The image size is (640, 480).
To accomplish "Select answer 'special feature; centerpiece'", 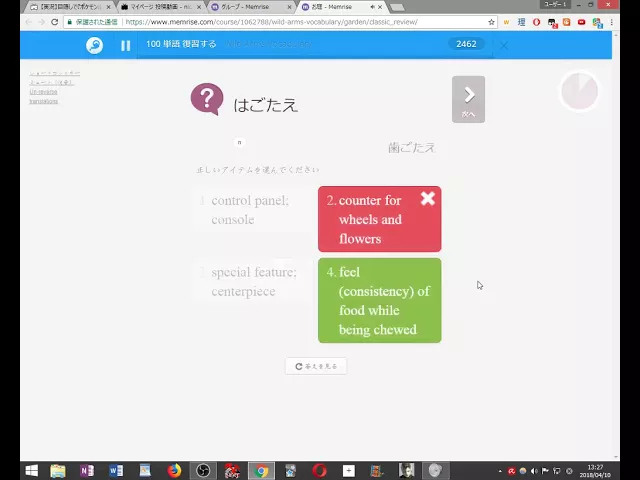I will point(253,281).
